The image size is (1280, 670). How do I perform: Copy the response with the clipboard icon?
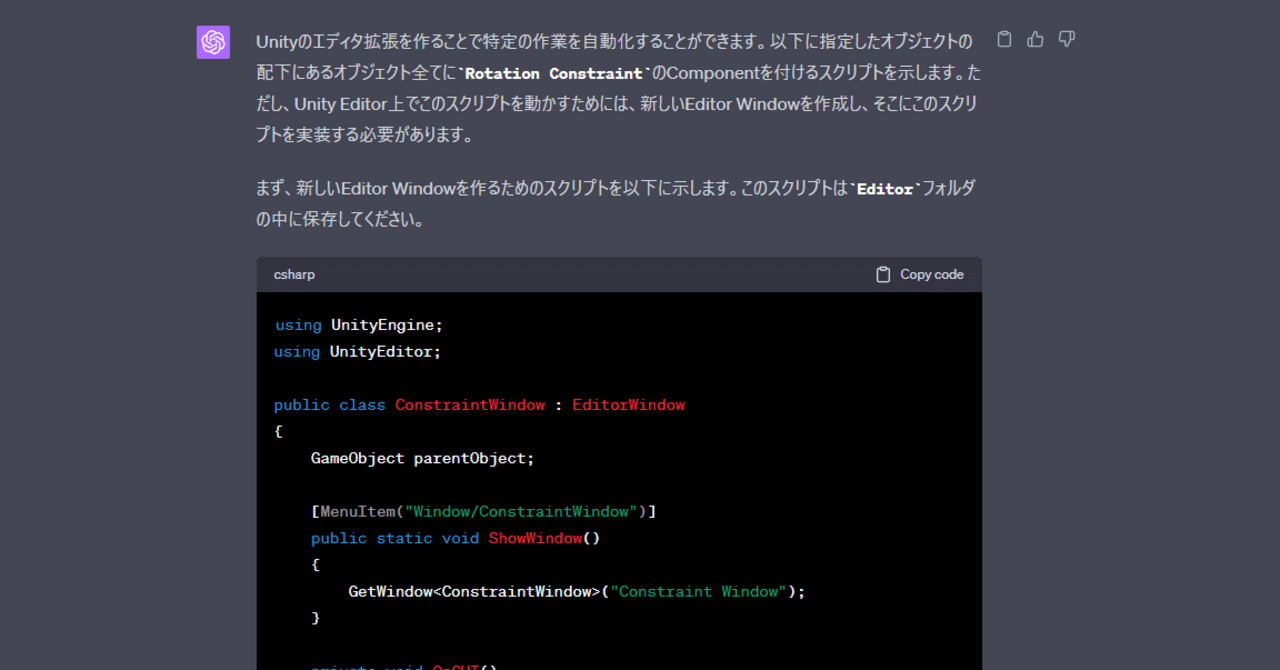pyautogui.click(x=1005, y=39)
